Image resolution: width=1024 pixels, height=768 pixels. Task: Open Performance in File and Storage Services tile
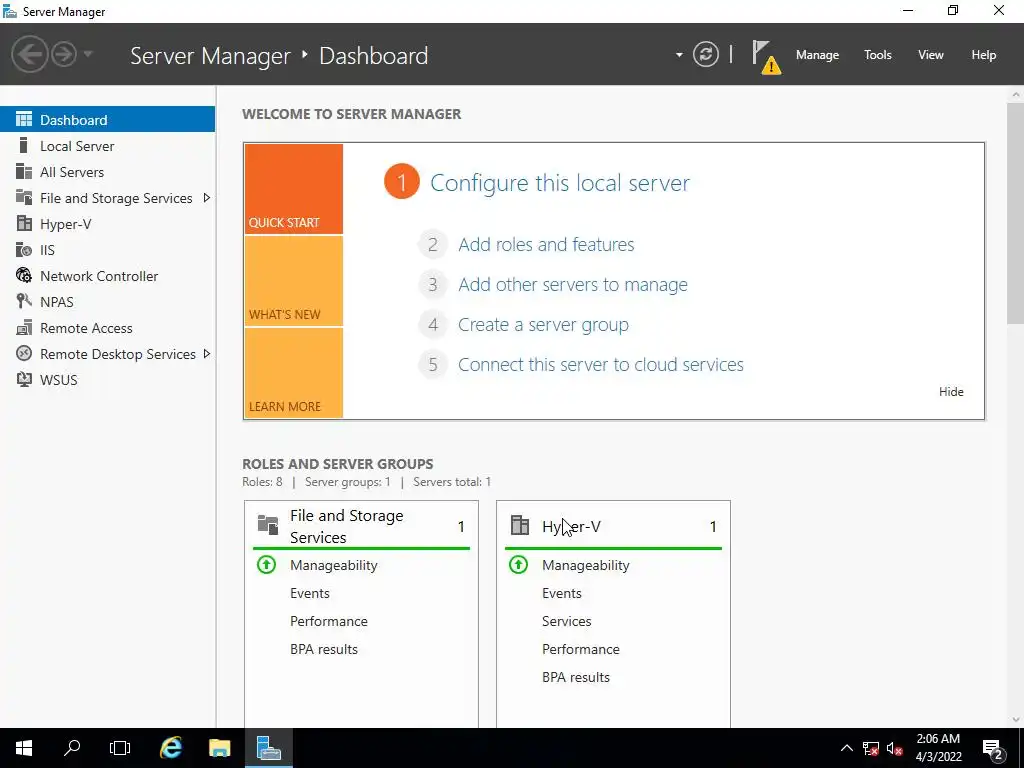(328, 621)
